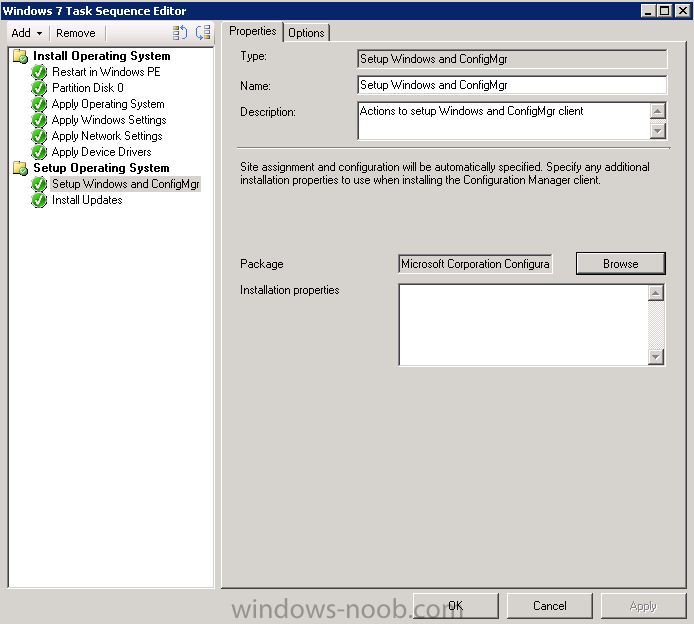Click green check icon beside Apply Windows Settings
The image size is (694, 624).
(x=39, y=120)
